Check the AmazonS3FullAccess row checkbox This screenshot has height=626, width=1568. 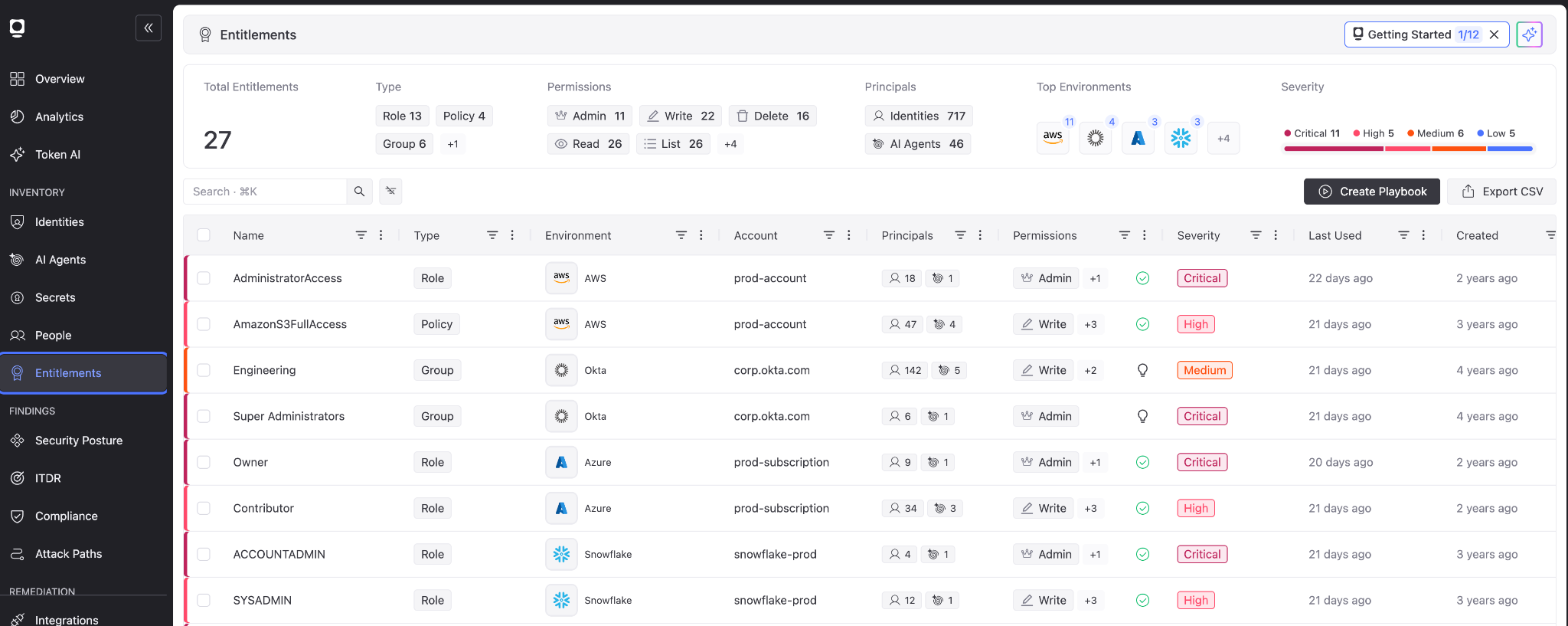[204, 324]
